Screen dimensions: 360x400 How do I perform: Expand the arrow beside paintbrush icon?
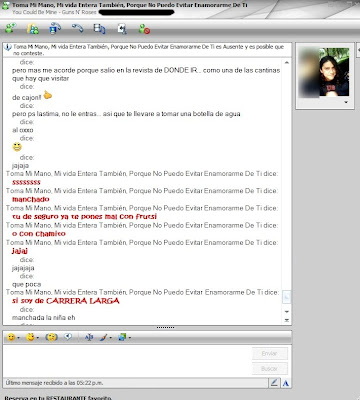click(x=111, y=338)
